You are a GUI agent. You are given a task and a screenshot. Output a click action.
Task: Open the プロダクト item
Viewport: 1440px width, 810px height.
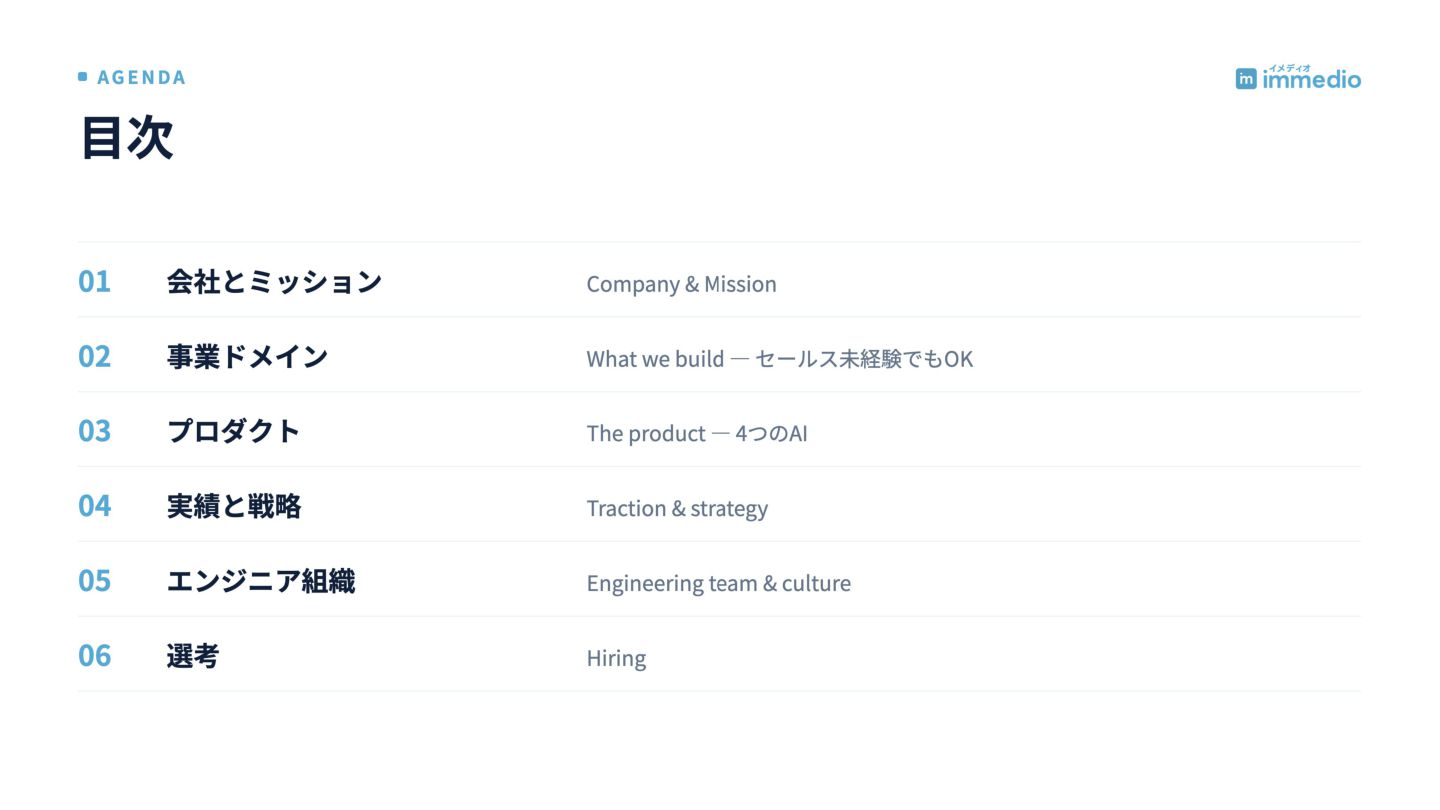tap(233, 432)
